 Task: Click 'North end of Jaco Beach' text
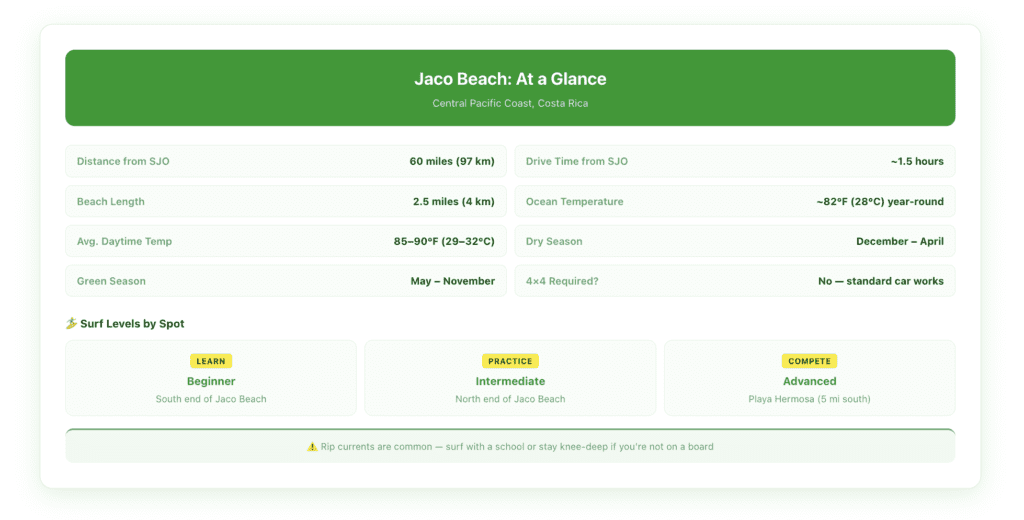pyautogui.click(x=510, y=398)
